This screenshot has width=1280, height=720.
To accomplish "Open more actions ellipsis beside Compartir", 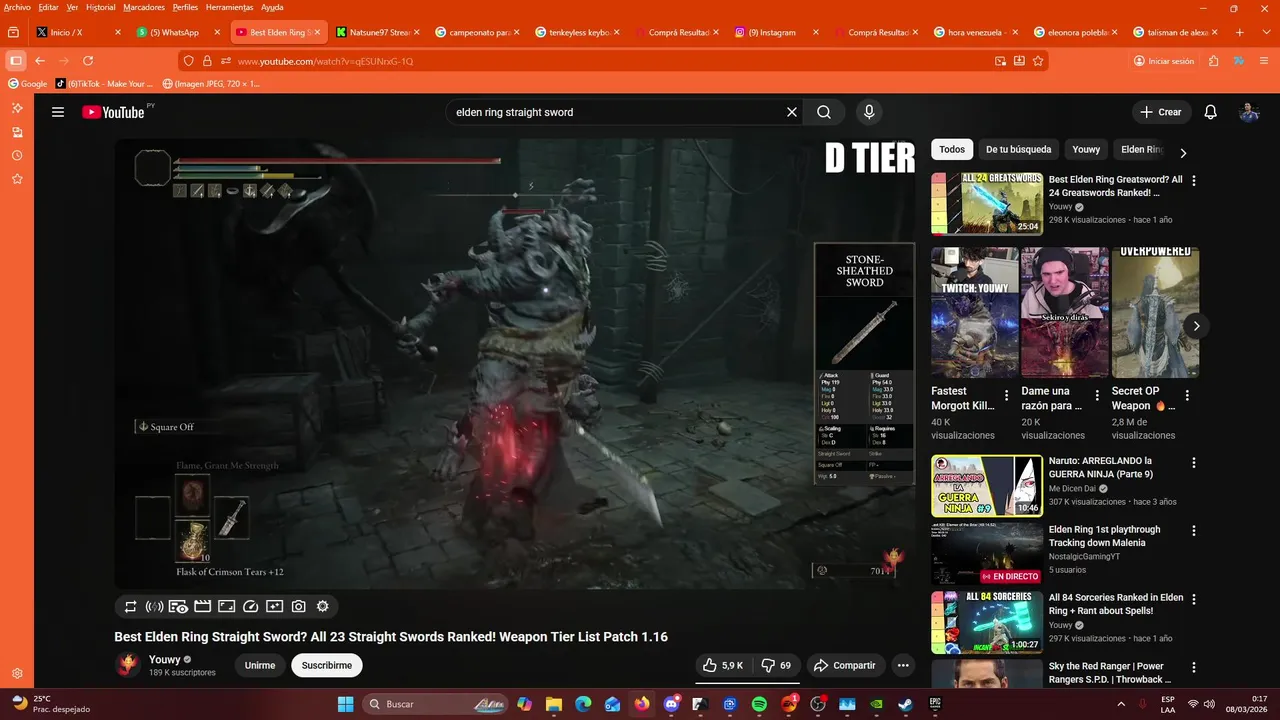I will click(x=903, y=665).
